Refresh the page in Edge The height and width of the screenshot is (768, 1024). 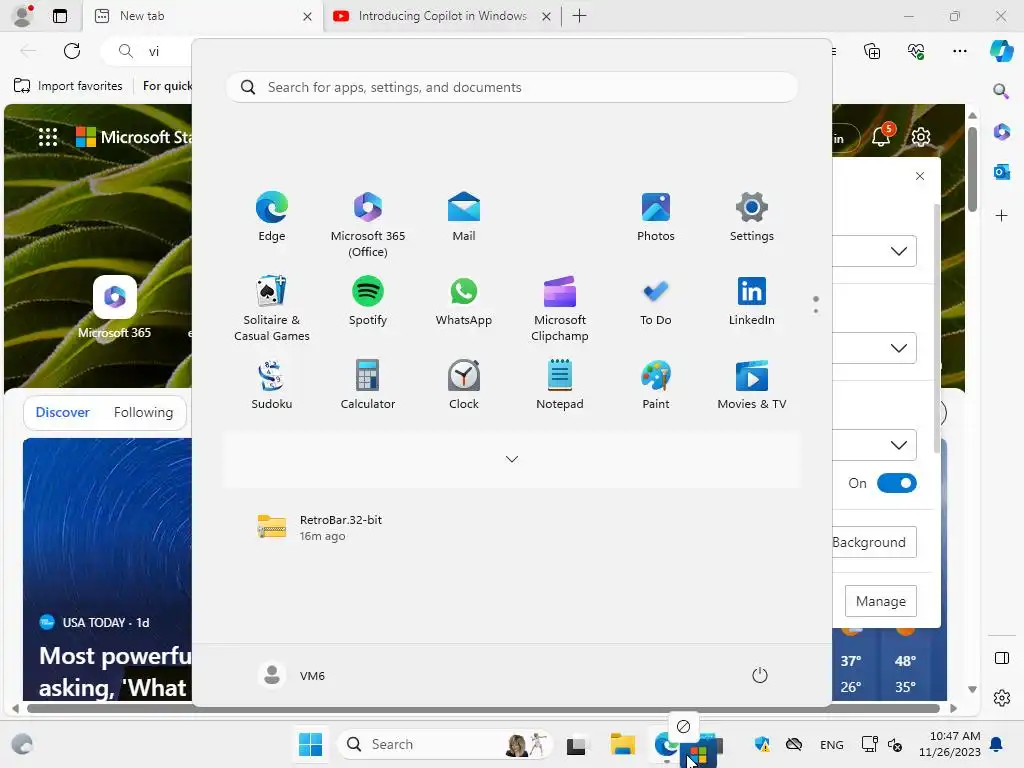click(72, 51)
